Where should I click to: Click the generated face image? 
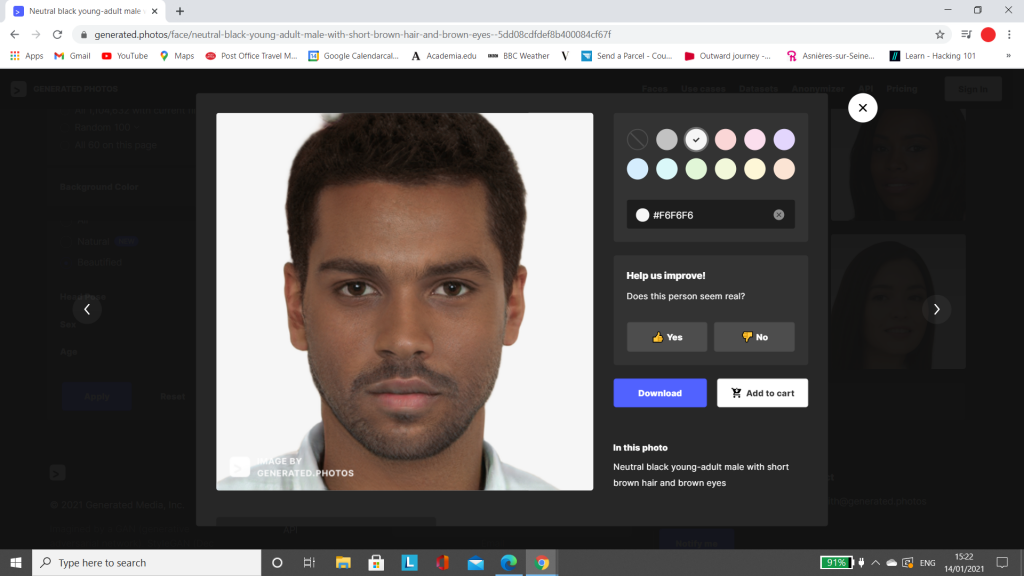[405, 302]
